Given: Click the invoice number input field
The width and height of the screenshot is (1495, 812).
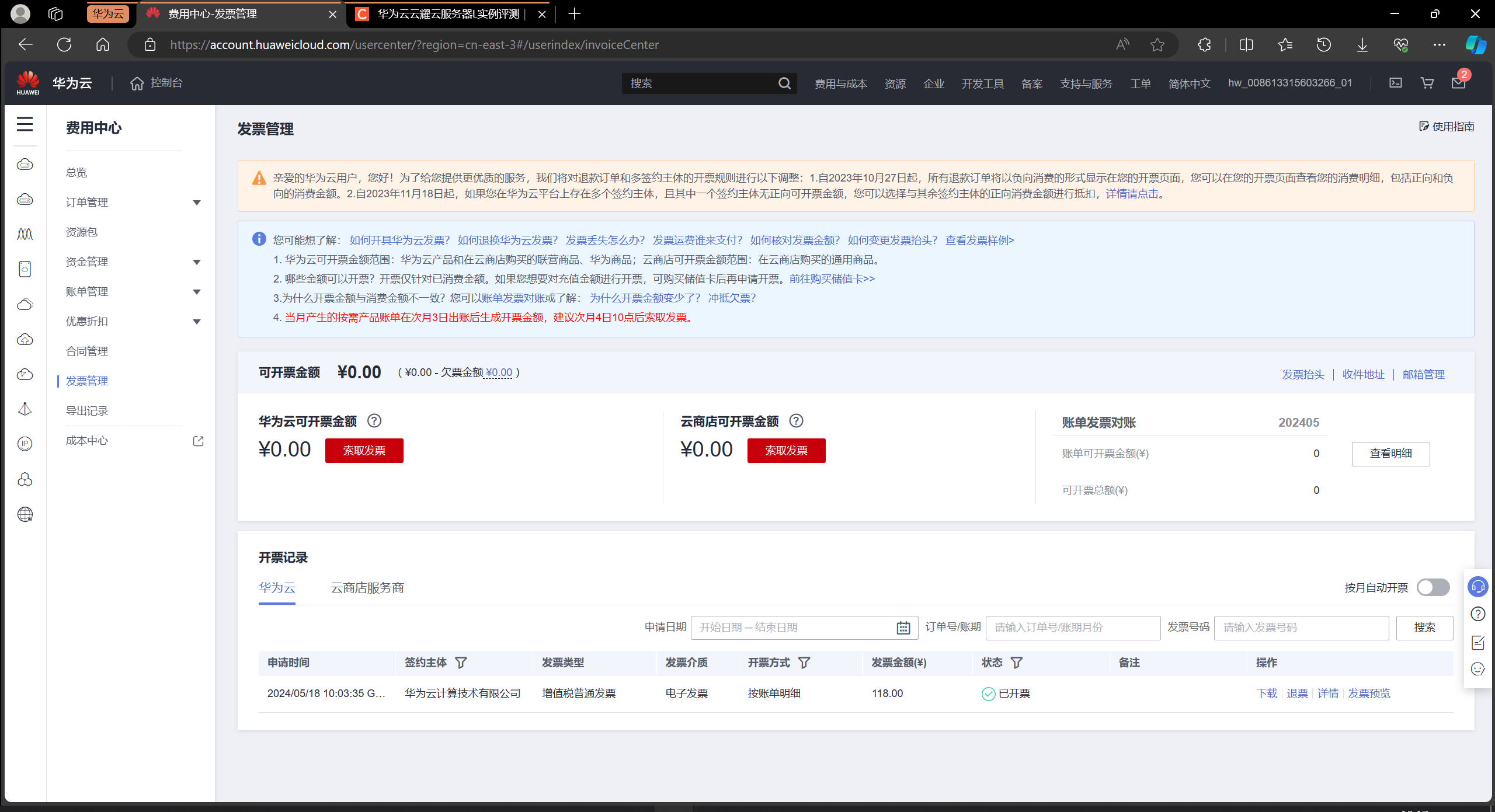Looking at the screenshot, I should click(1301, 628).
